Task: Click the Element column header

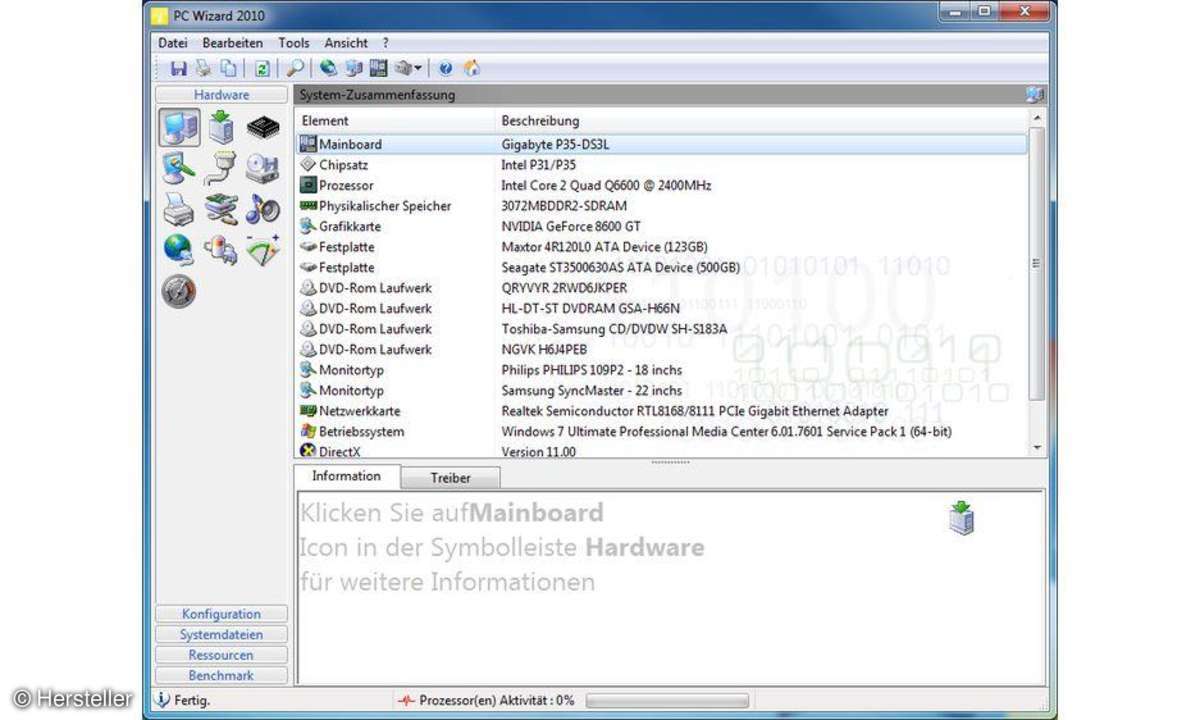Action: point(396,121)
